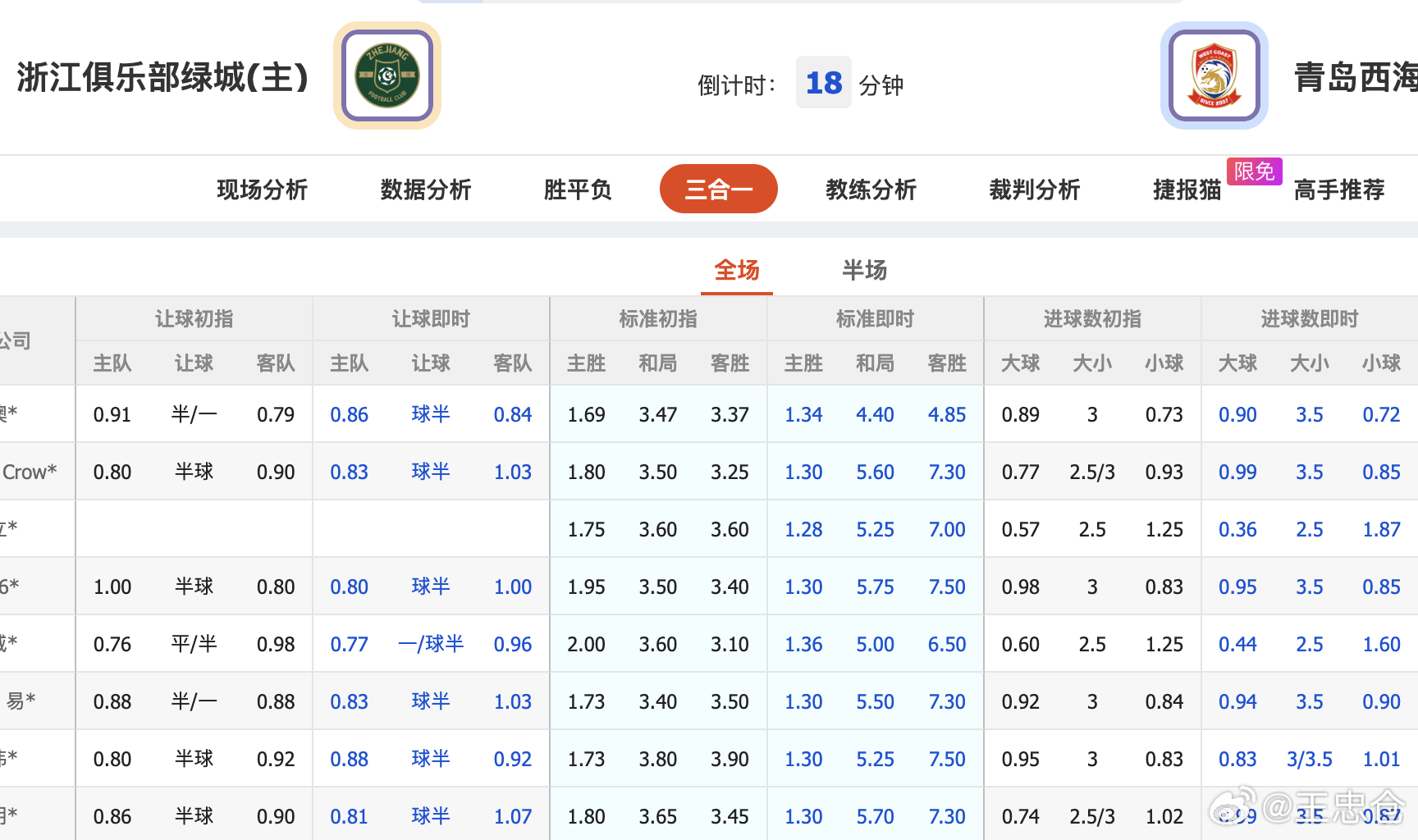Screen dimensions: 1418x840
Task: Click the away win odds 4.85 link
Action: (x=947, y=414)
